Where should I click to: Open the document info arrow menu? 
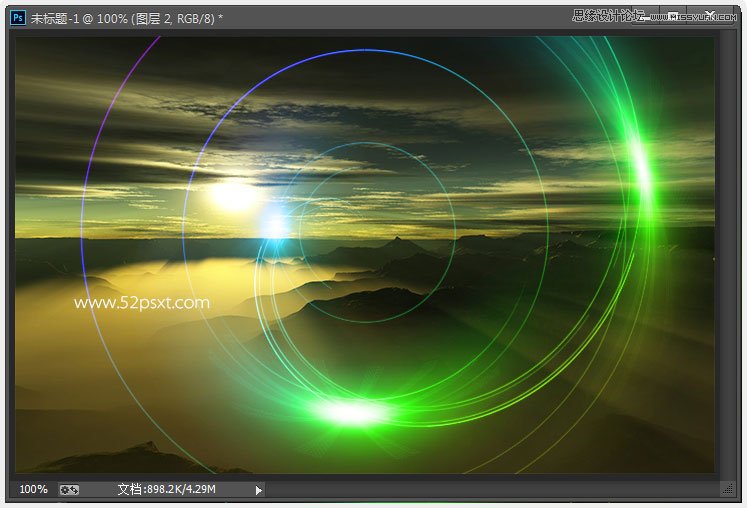tap(259, 490)
